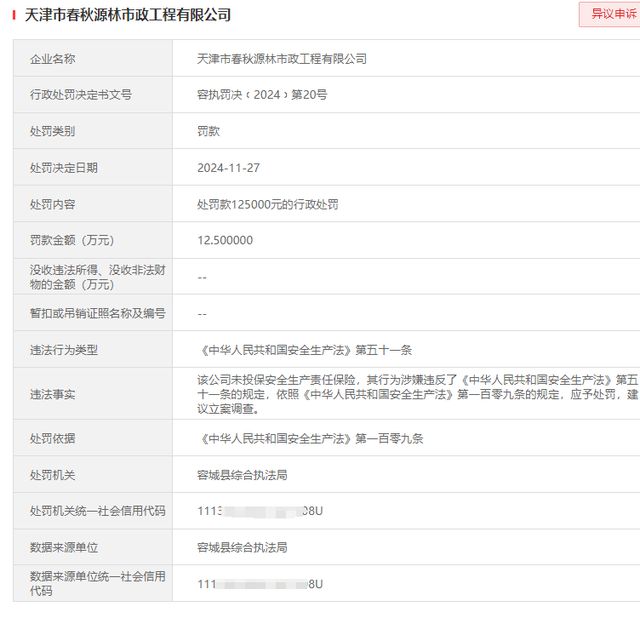Select 容城县综合执法局 in 数据来源单位 row
The height and width of the screenshot is (618, 640).
[242, 547]
